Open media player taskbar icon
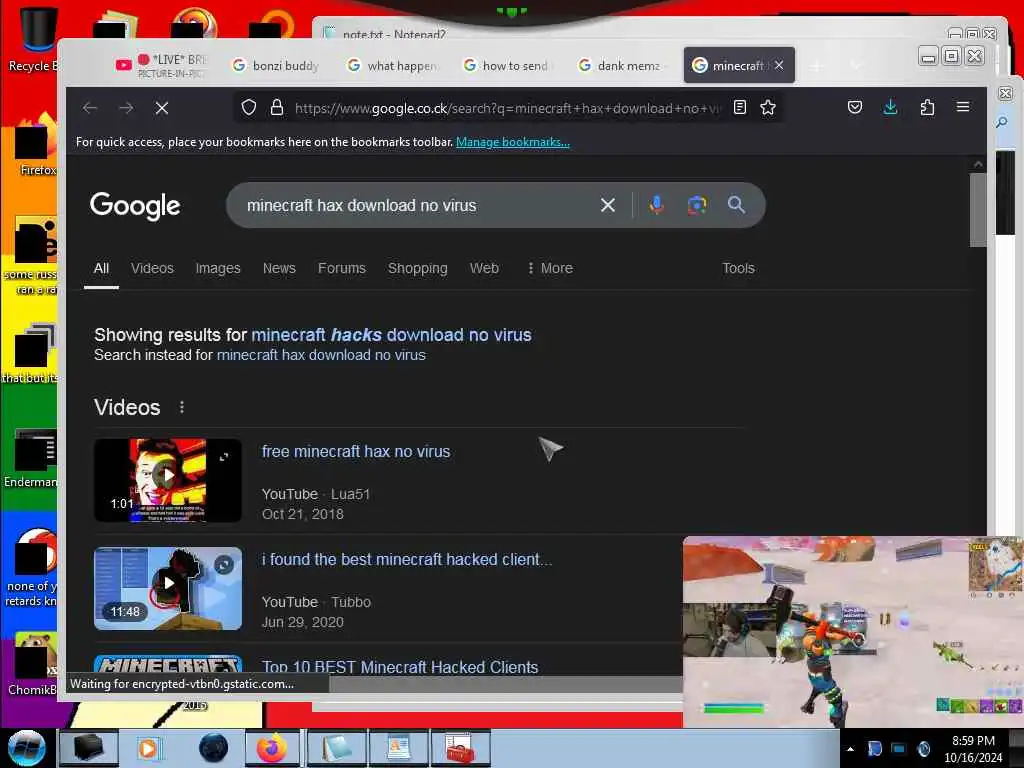 [x=148, y=748]
